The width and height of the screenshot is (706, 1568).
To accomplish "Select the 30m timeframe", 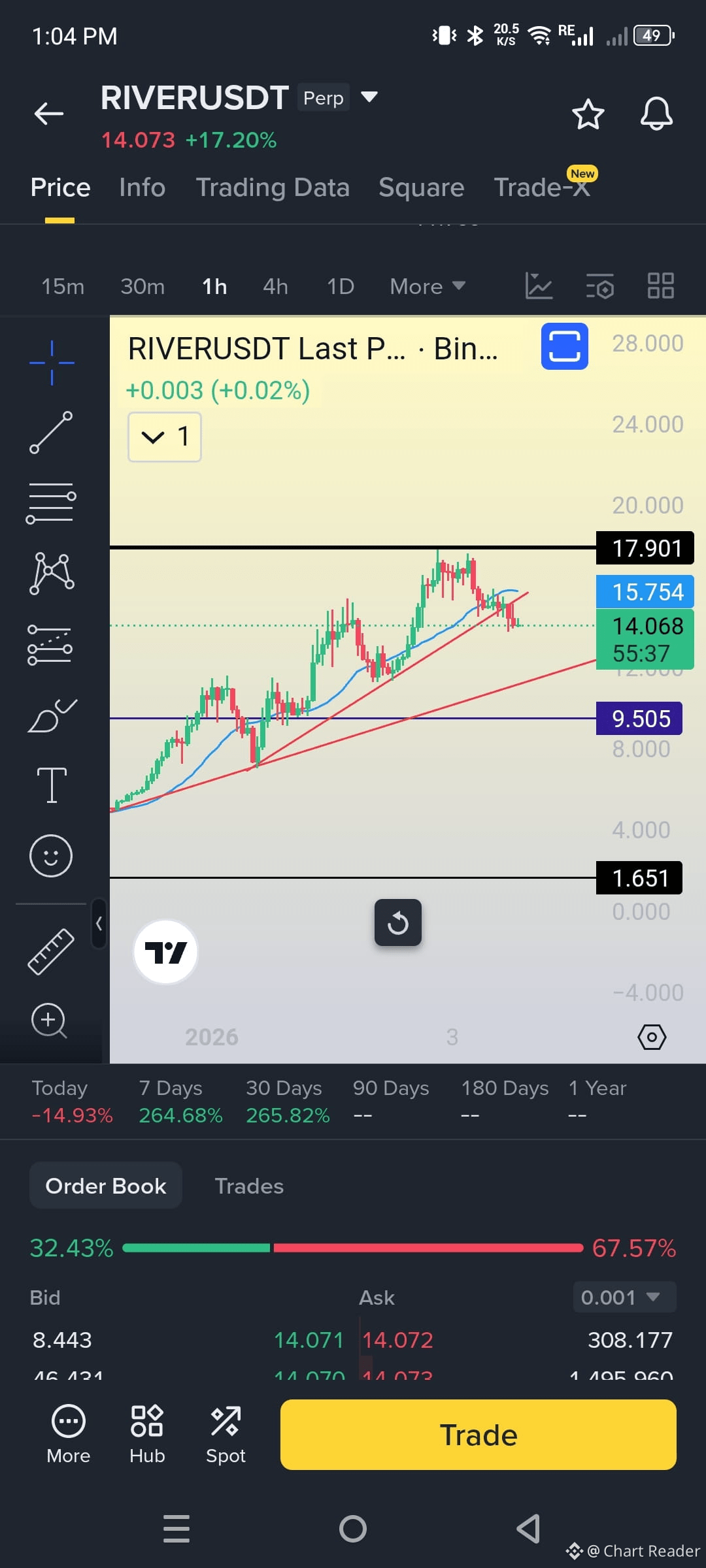I will point(143,286).
